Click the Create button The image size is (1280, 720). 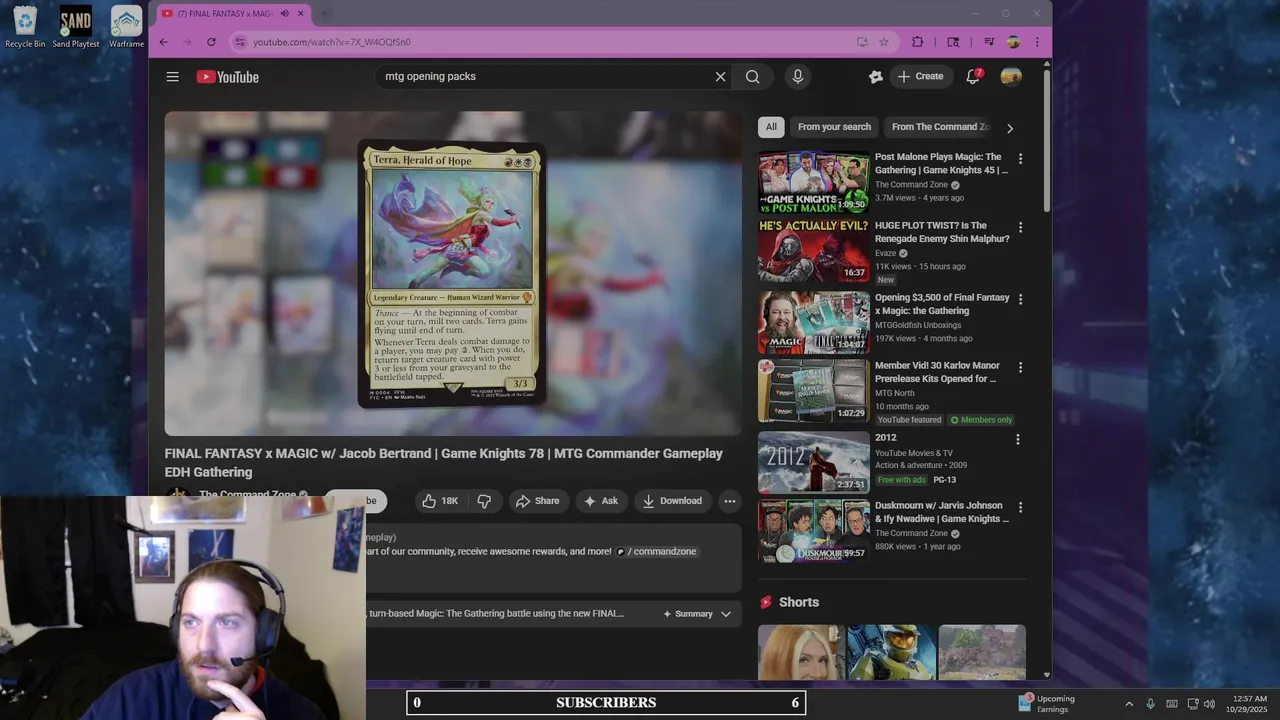click(920, 77)
